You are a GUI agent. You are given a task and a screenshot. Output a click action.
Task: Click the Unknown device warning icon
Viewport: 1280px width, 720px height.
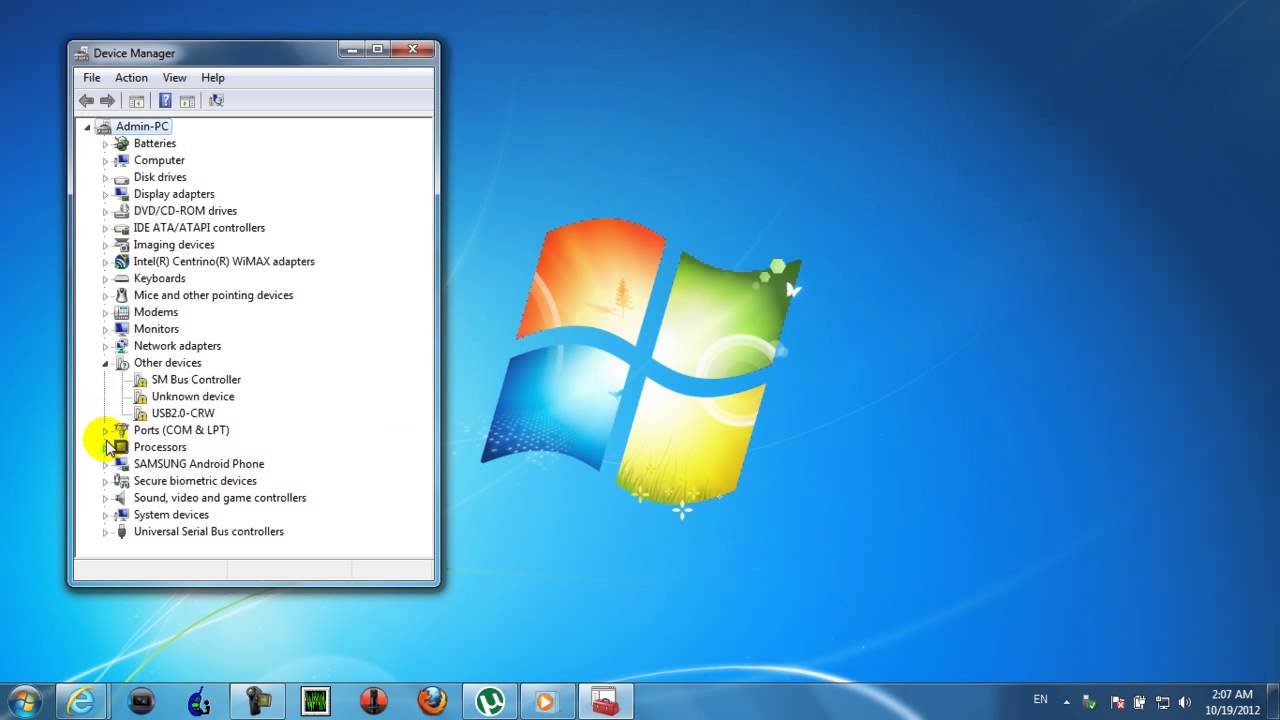[x=140, y=397]
